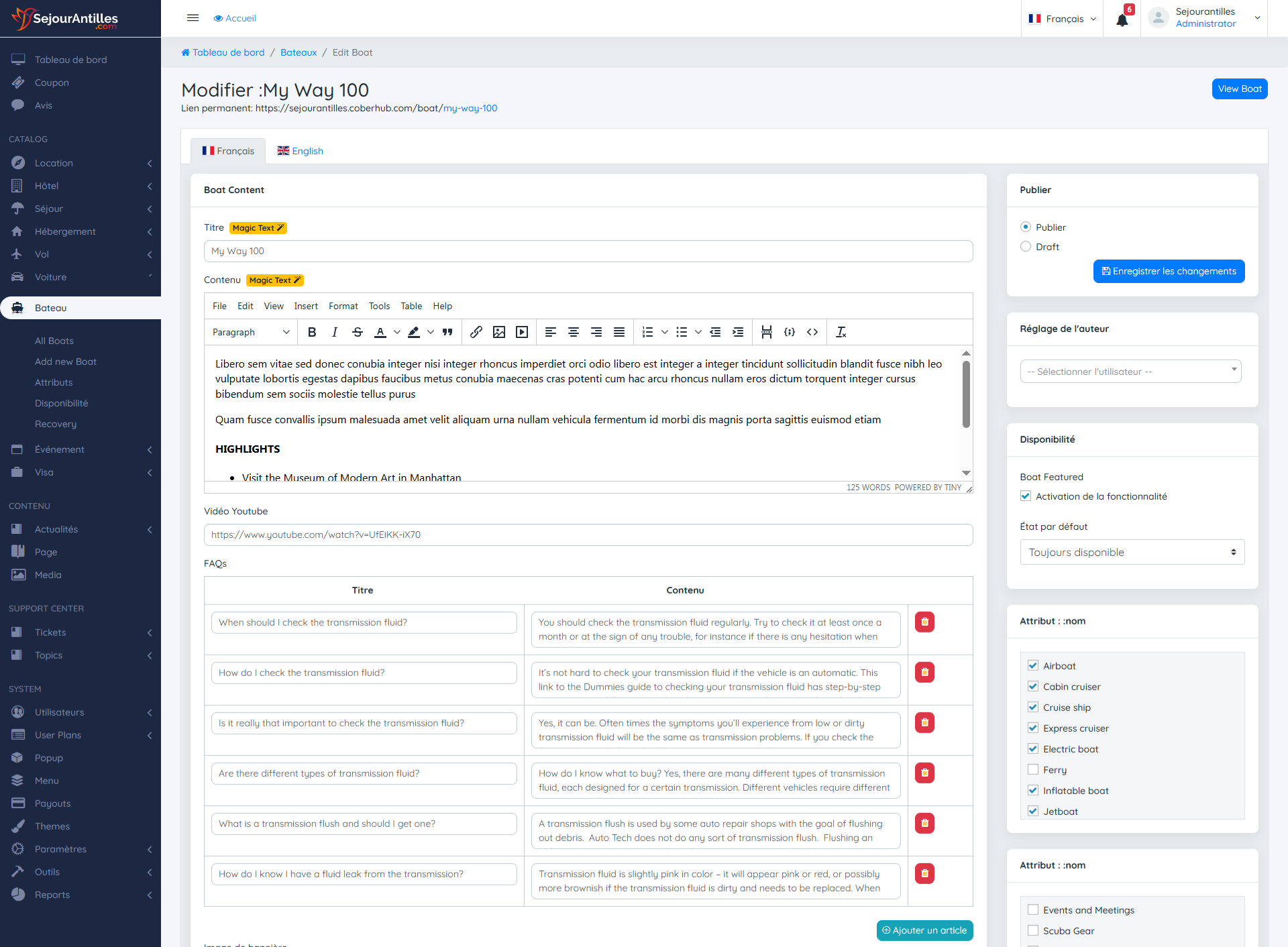This screenshot has height=947, width=1288.
Task: Click the insert link icon
Action: 476,332
